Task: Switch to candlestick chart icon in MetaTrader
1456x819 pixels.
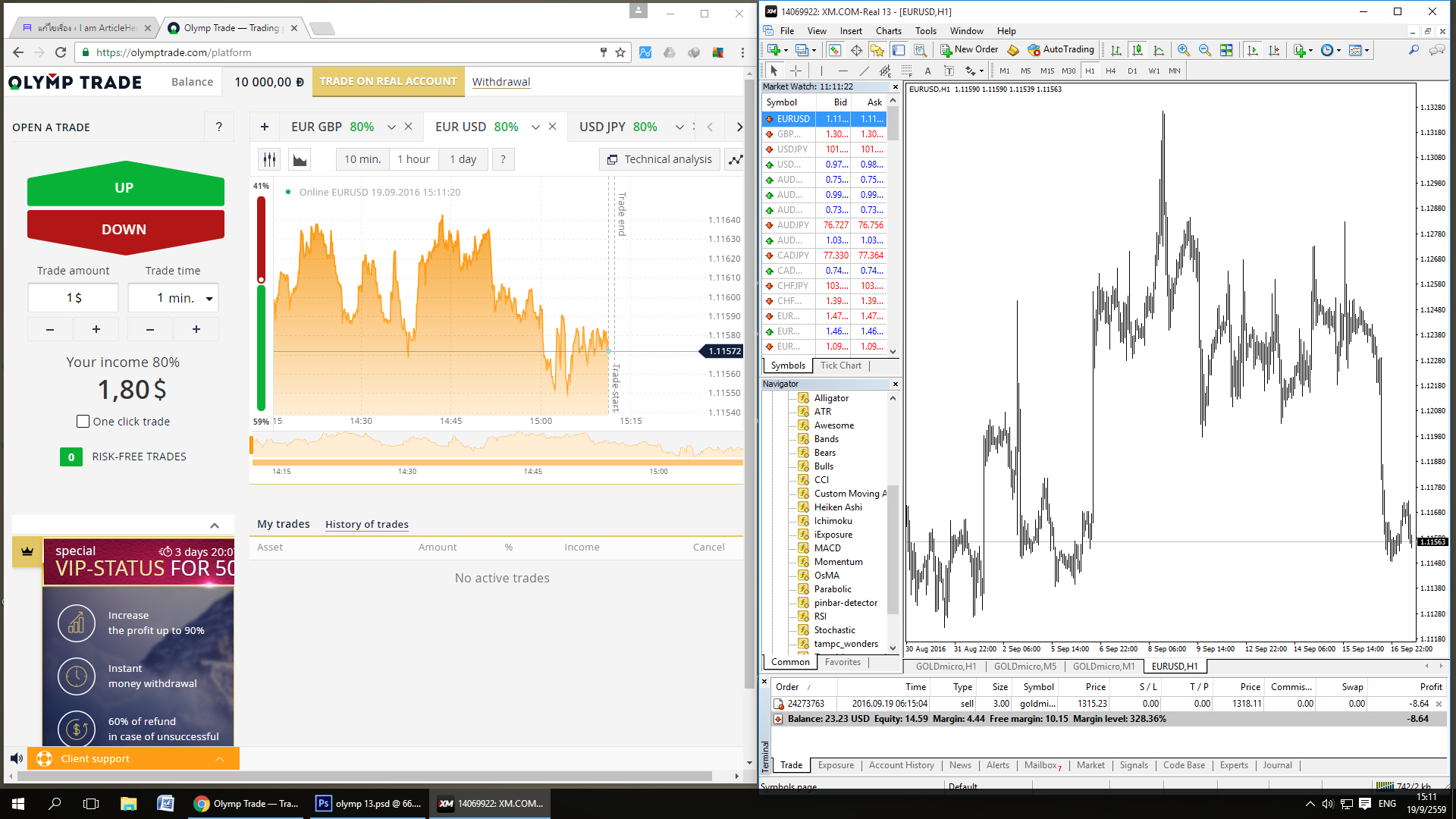Action: (1137, 50)
